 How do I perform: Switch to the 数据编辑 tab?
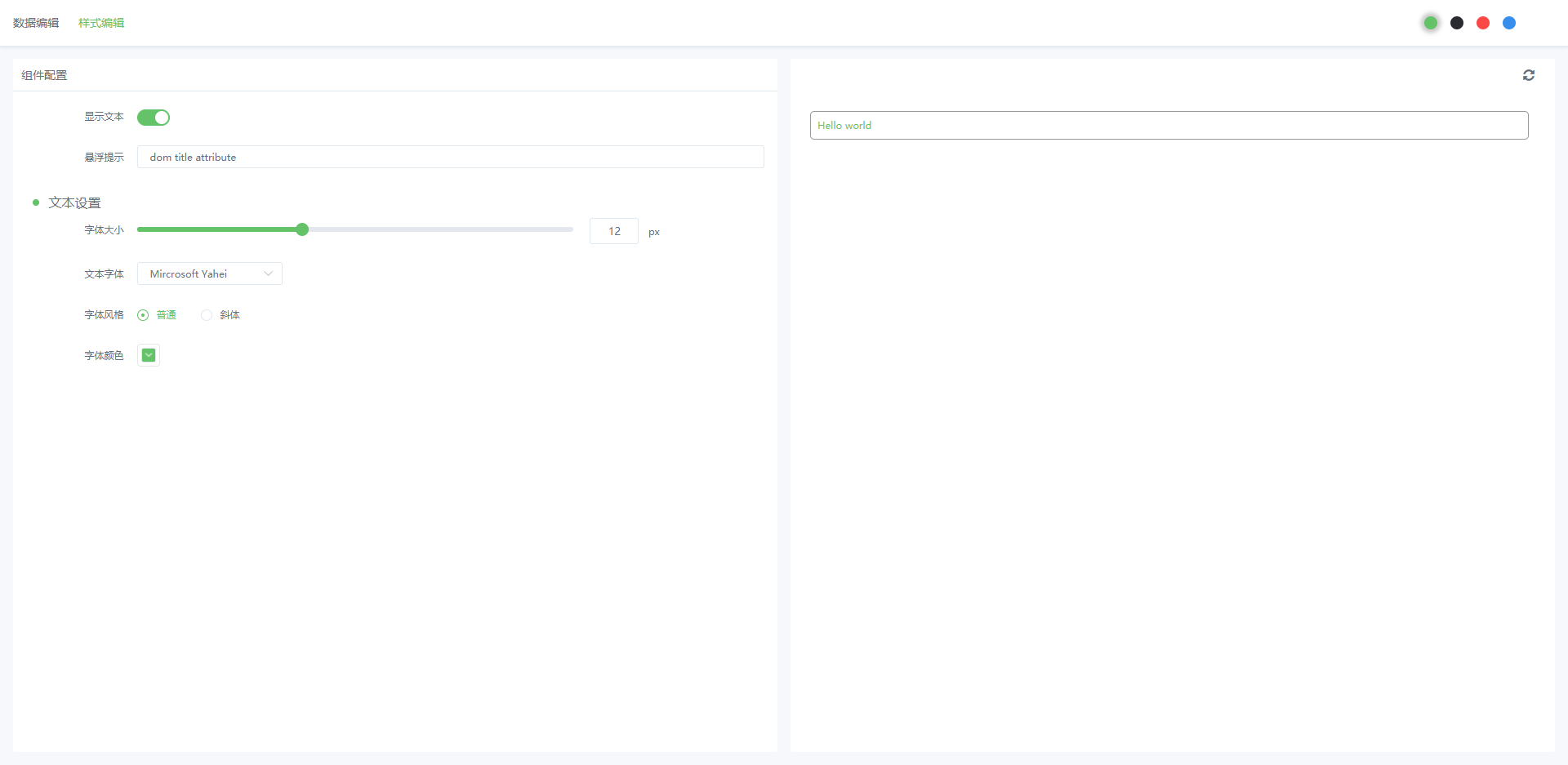point(36,23)
